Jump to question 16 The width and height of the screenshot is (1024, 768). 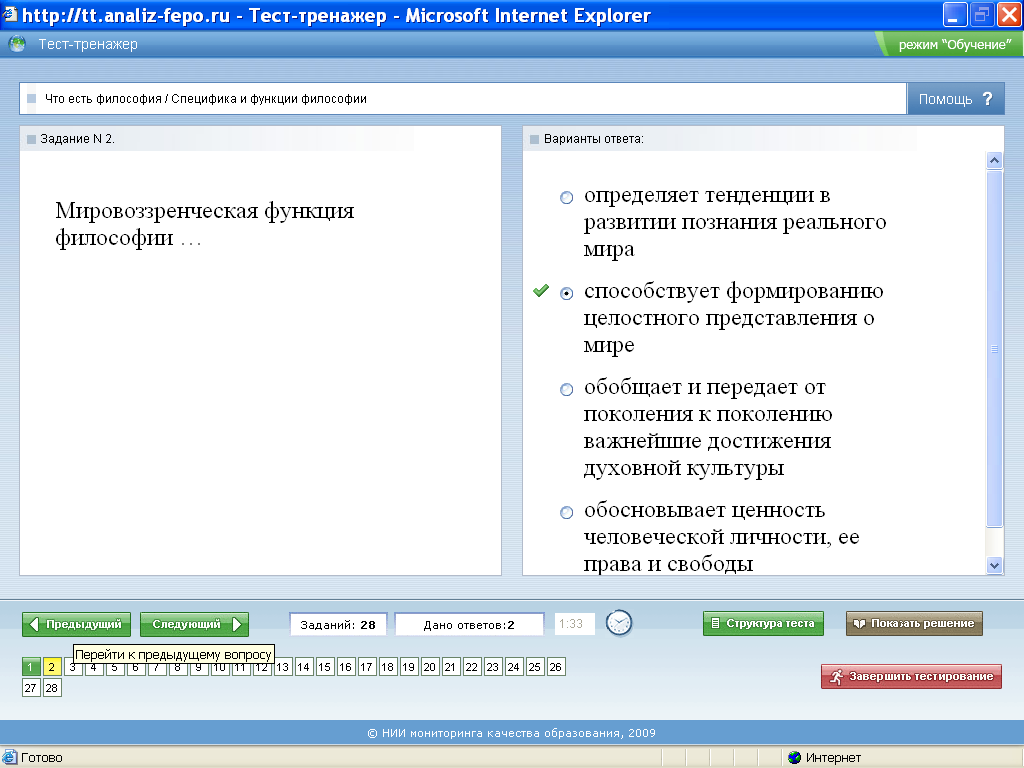[x=345, y=667]
